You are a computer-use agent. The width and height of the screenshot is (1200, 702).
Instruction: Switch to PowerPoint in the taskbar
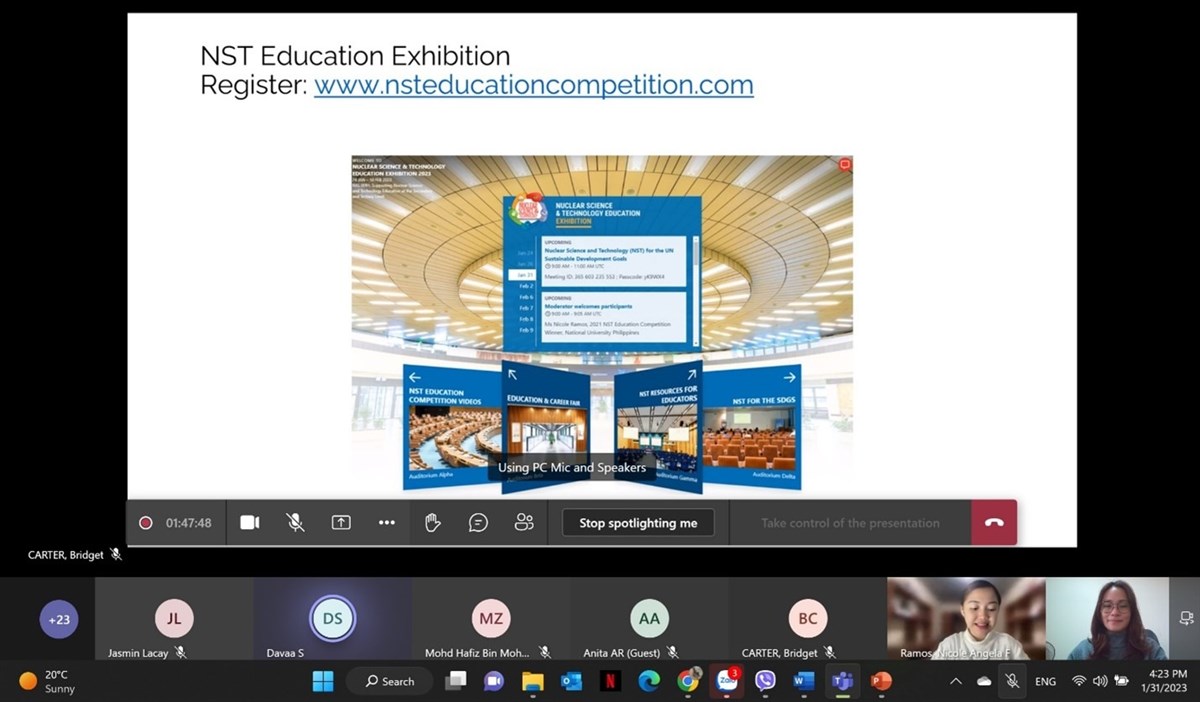(881, 681)
